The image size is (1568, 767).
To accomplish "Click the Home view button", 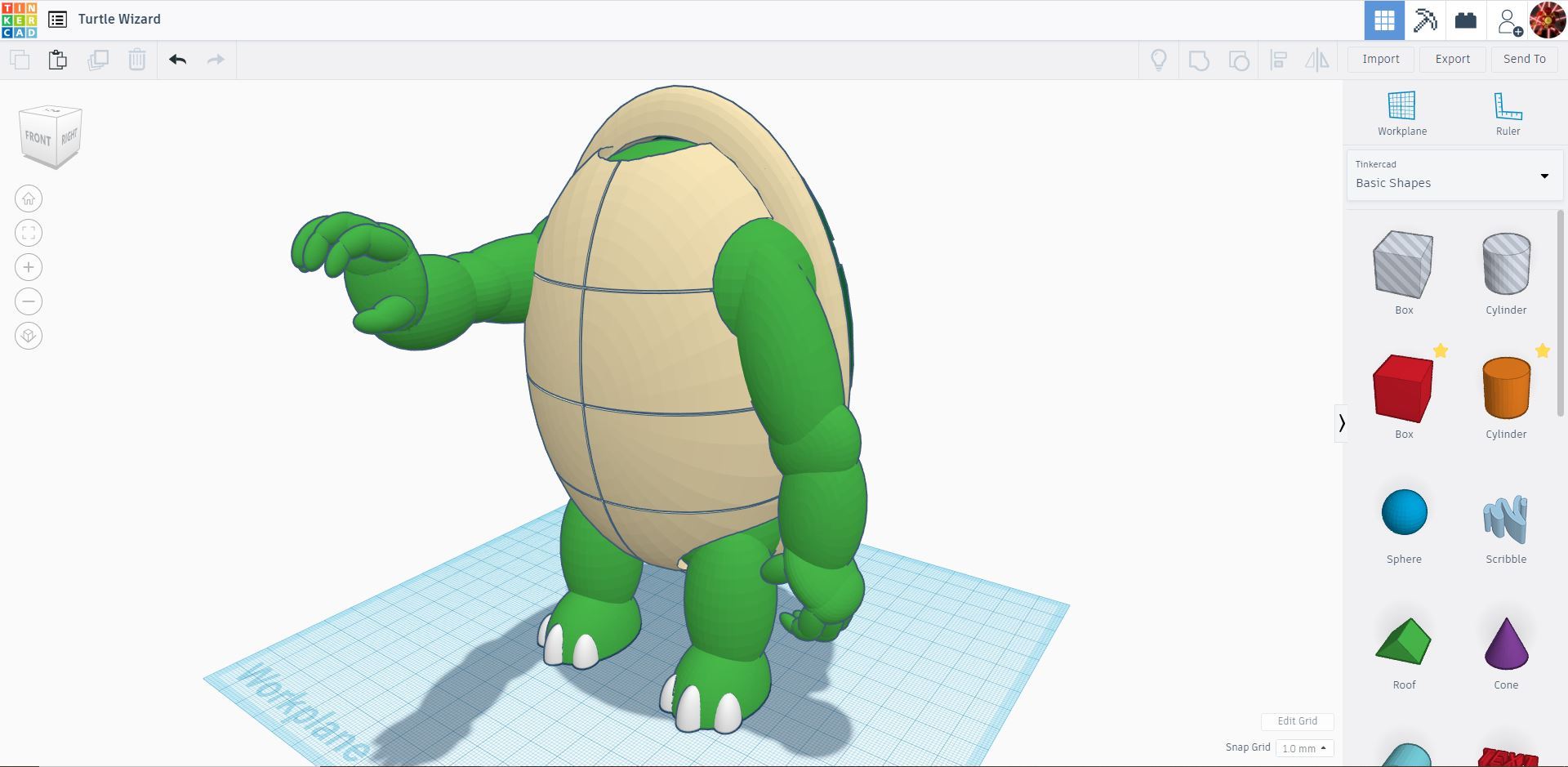I will 29,198.
